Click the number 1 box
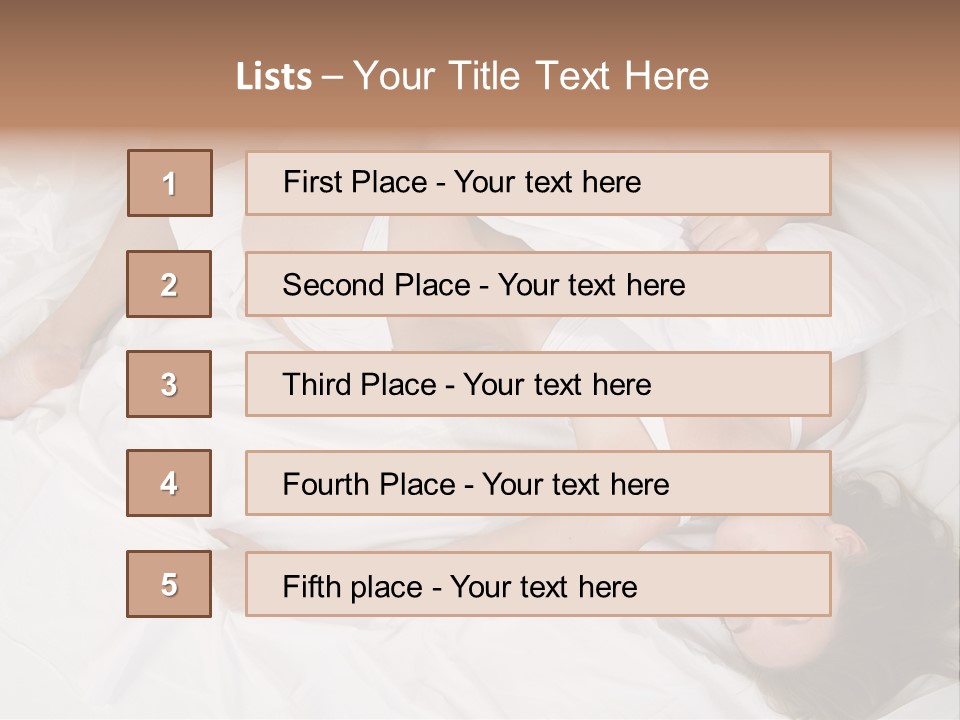The image size is (960, 720). (169, 183)
